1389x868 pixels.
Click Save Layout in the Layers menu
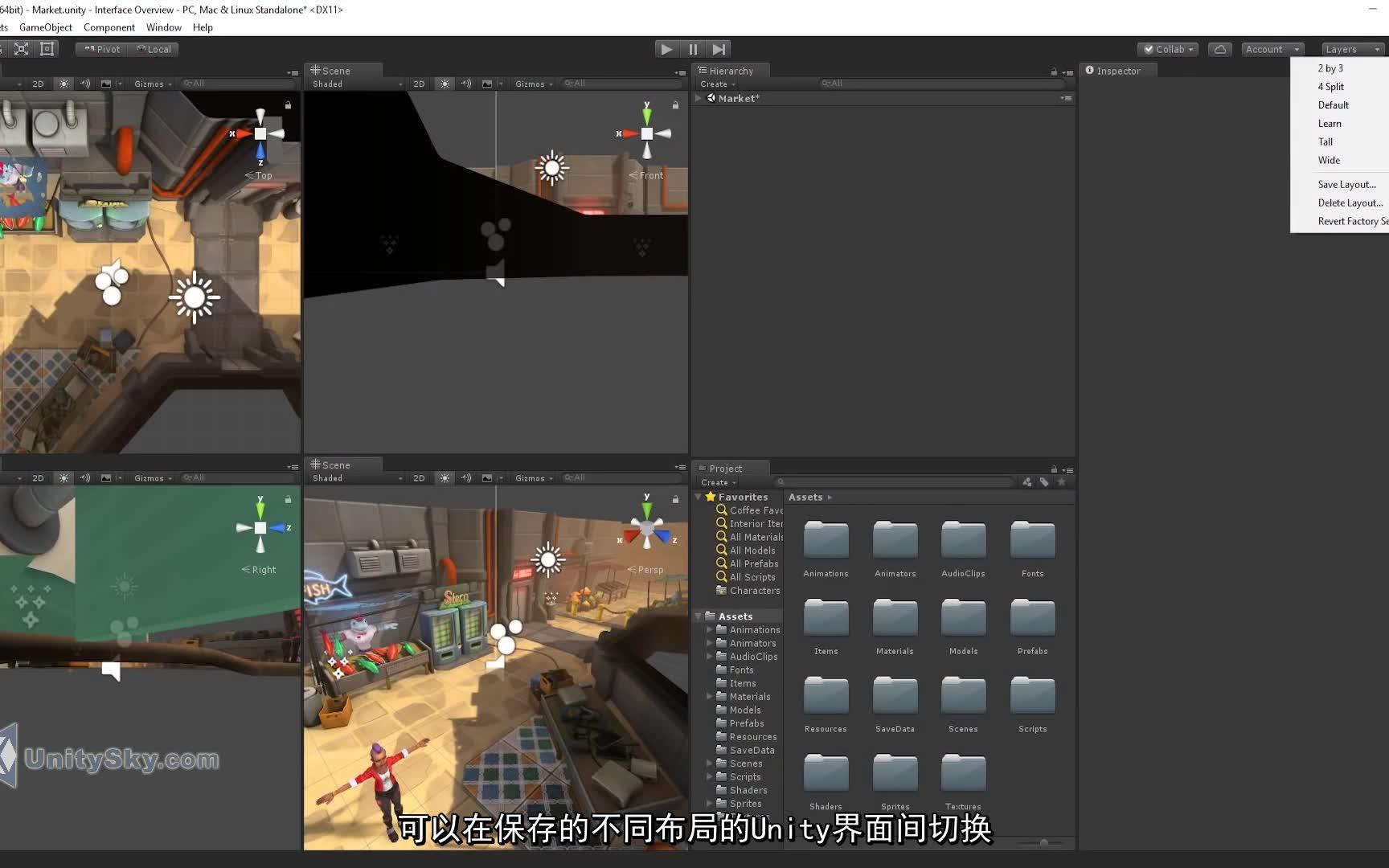tap(1346, 184)
